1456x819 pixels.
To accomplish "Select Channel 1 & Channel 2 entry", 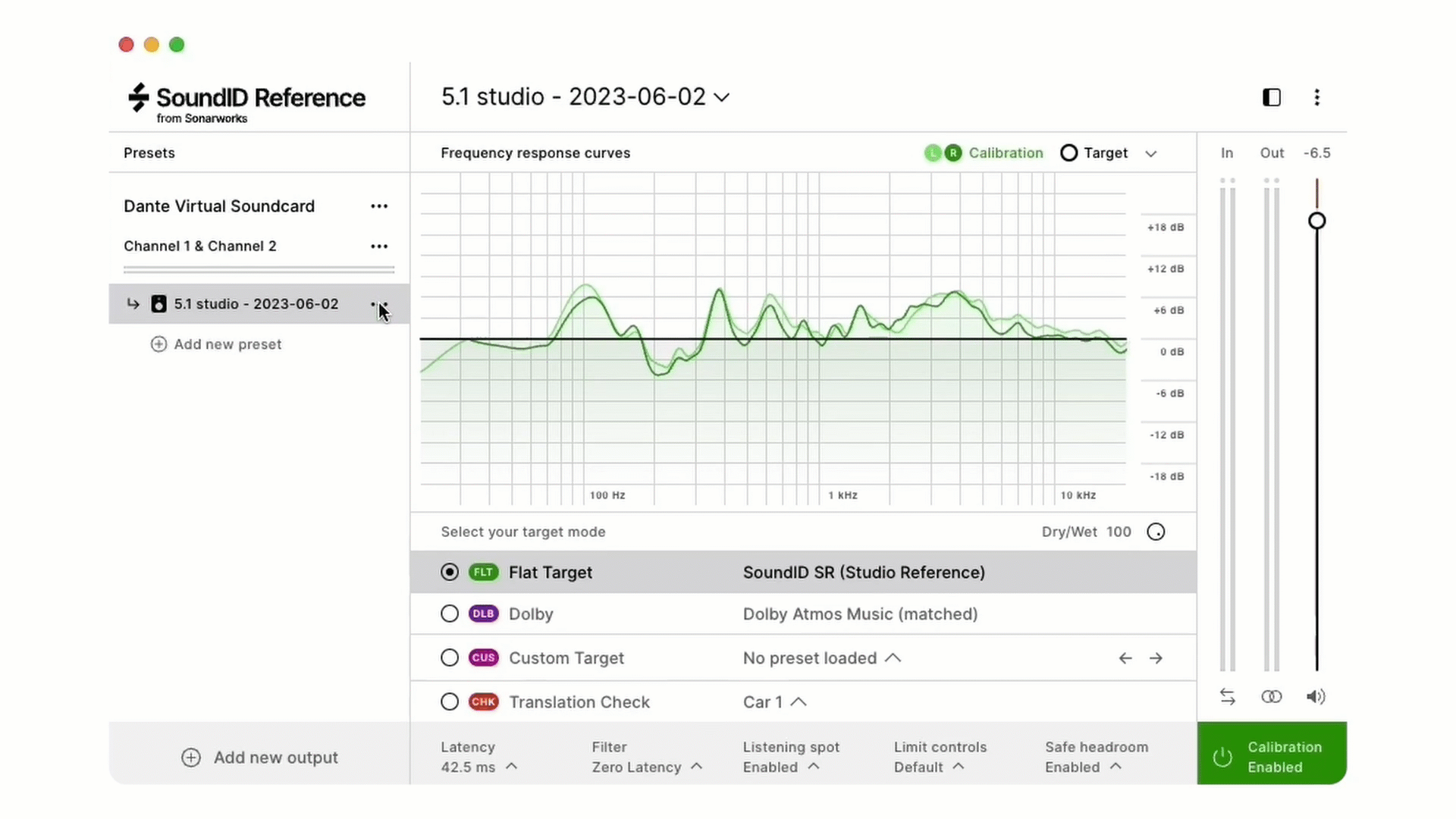I will tap(200, 246).
